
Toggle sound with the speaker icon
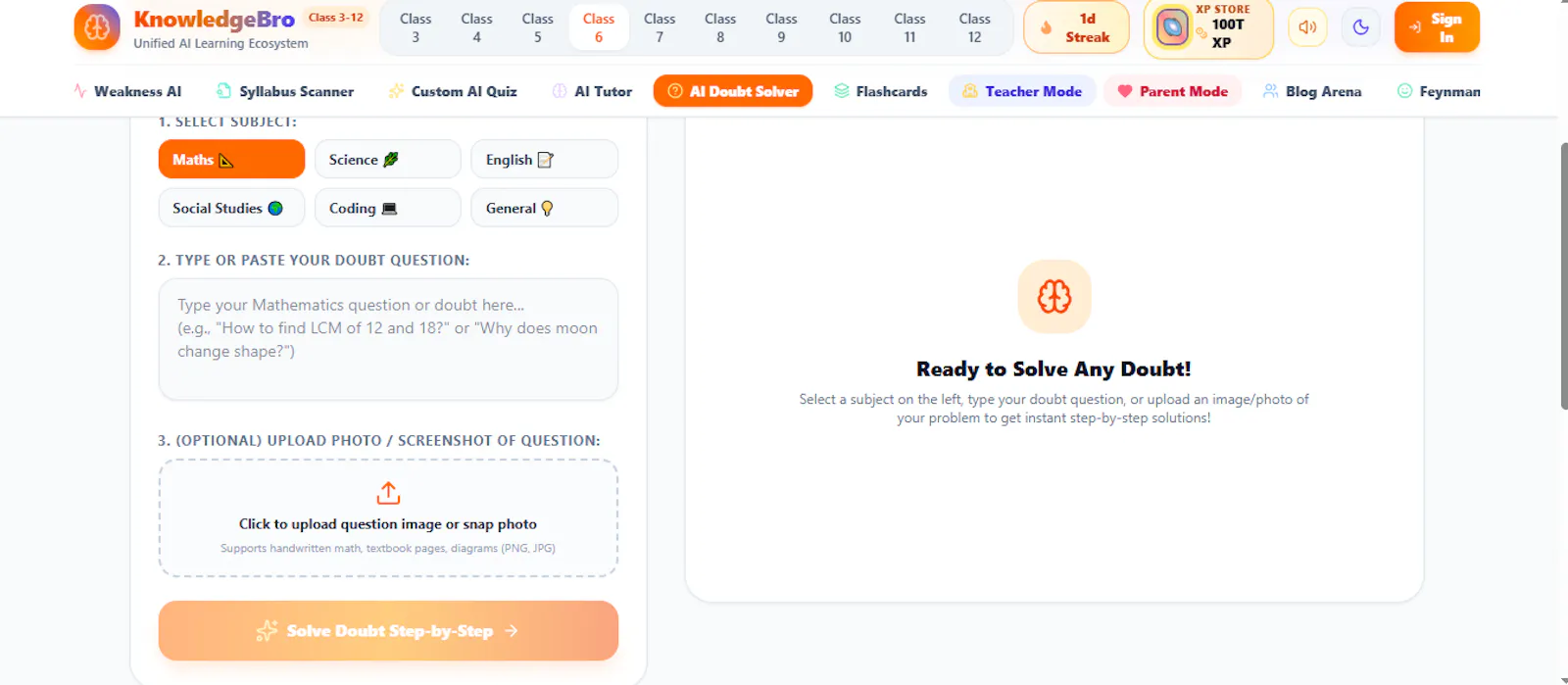[1307, 27]
